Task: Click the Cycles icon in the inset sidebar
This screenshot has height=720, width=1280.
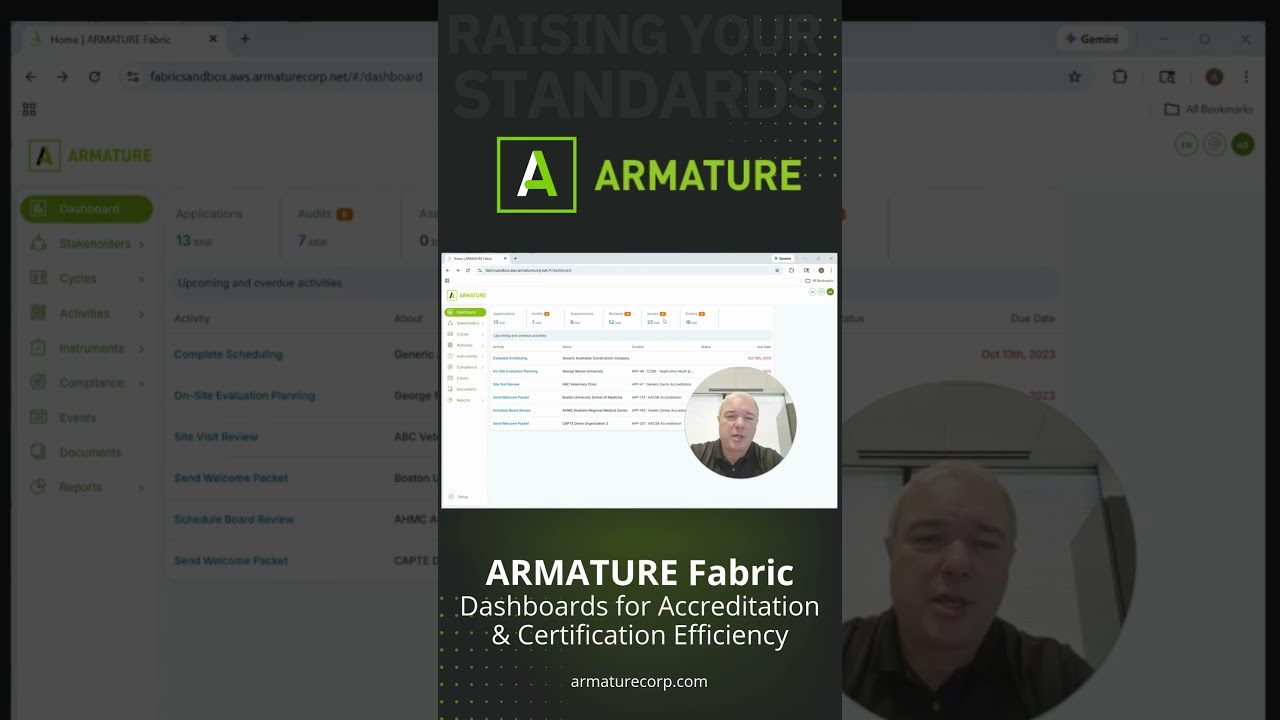Action: pyautogui.click(x=450, y=334)
